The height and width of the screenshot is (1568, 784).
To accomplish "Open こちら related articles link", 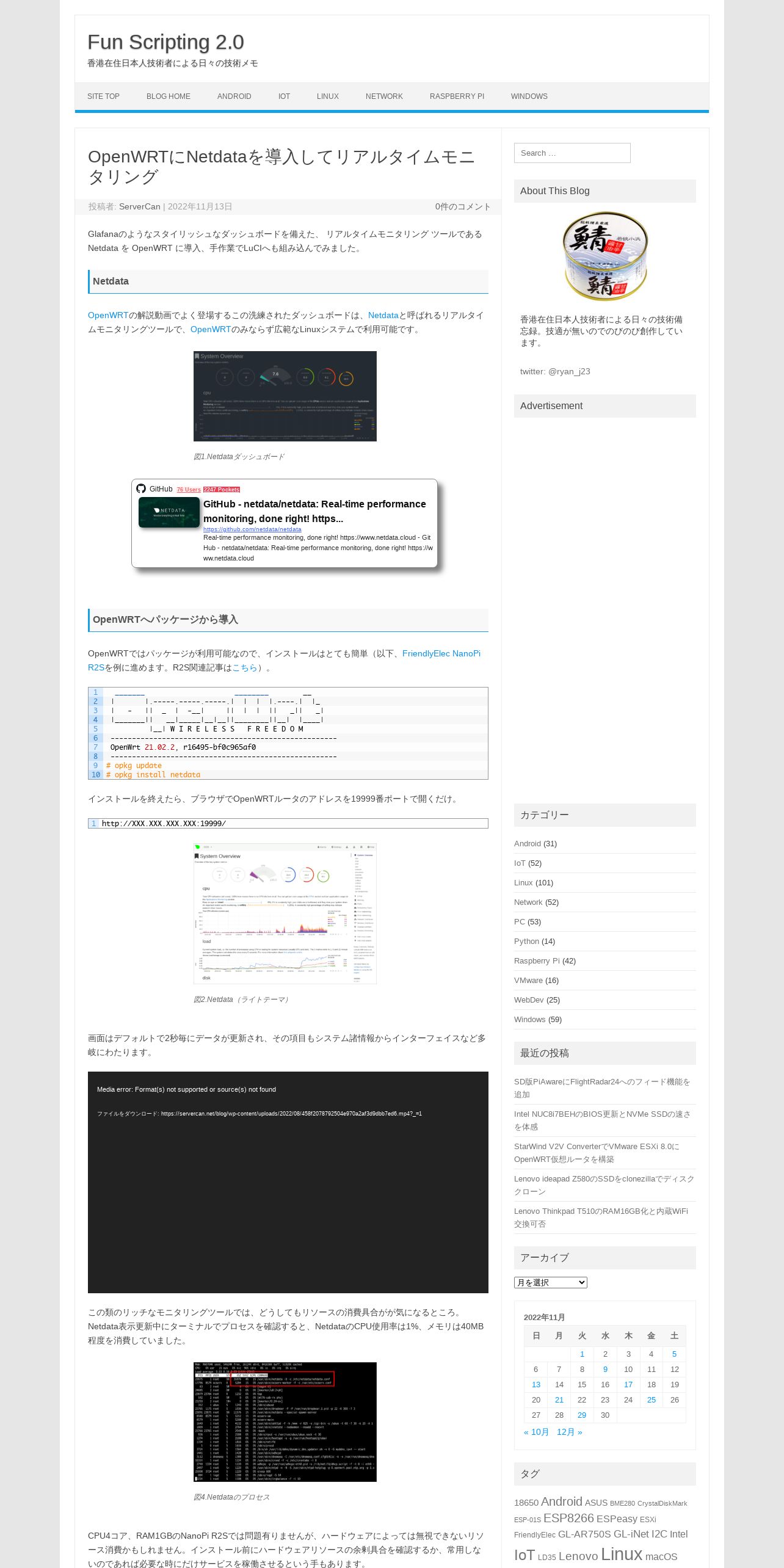I will coord(245,668).
